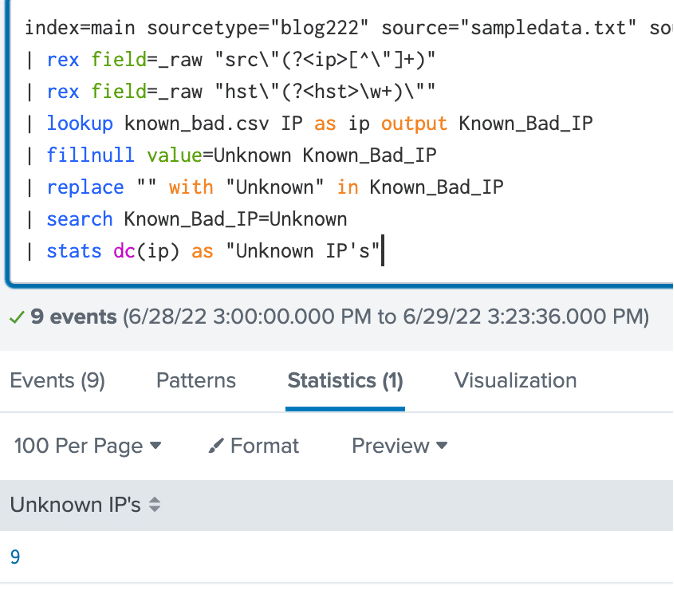The image size is (674, 590).
Task: Open the 100 Per Page dropdown
Action: tap(87, 446)
